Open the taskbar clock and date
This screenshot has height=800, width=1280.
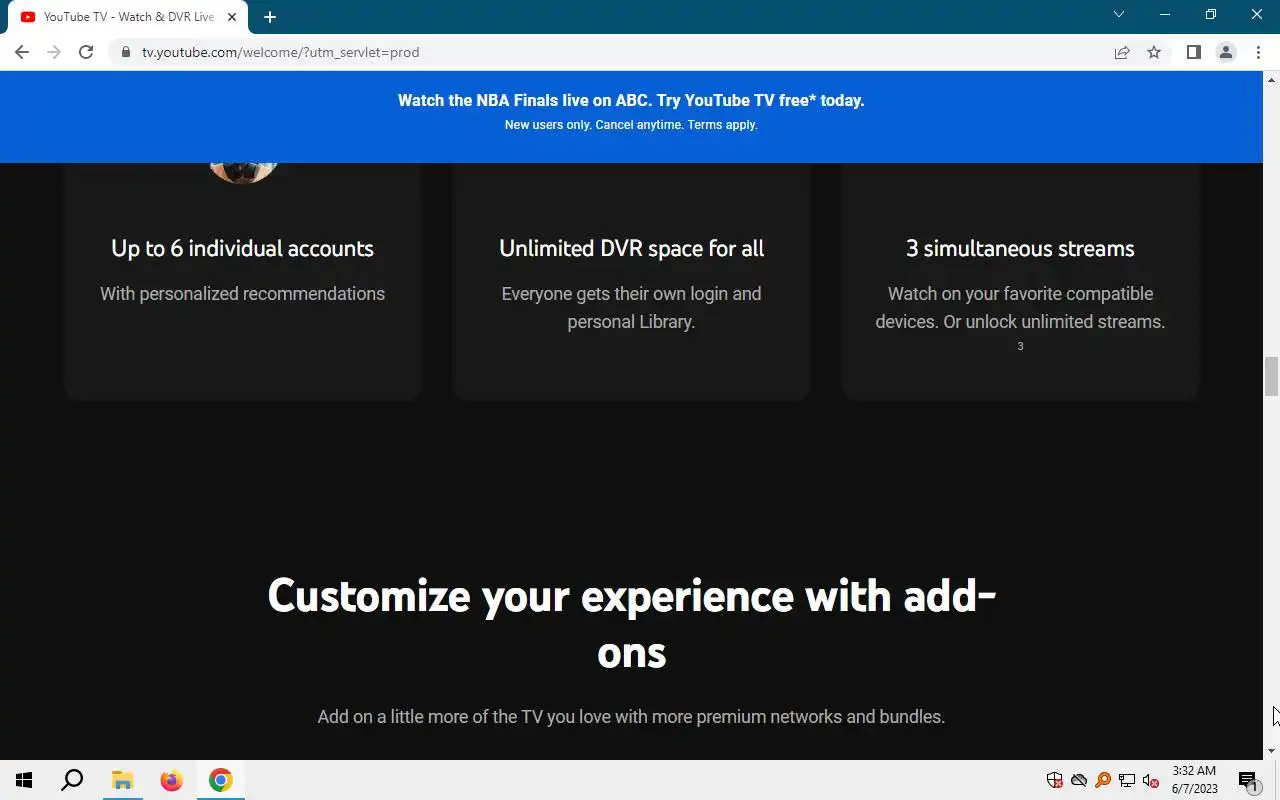click(x=1194, y=780)
